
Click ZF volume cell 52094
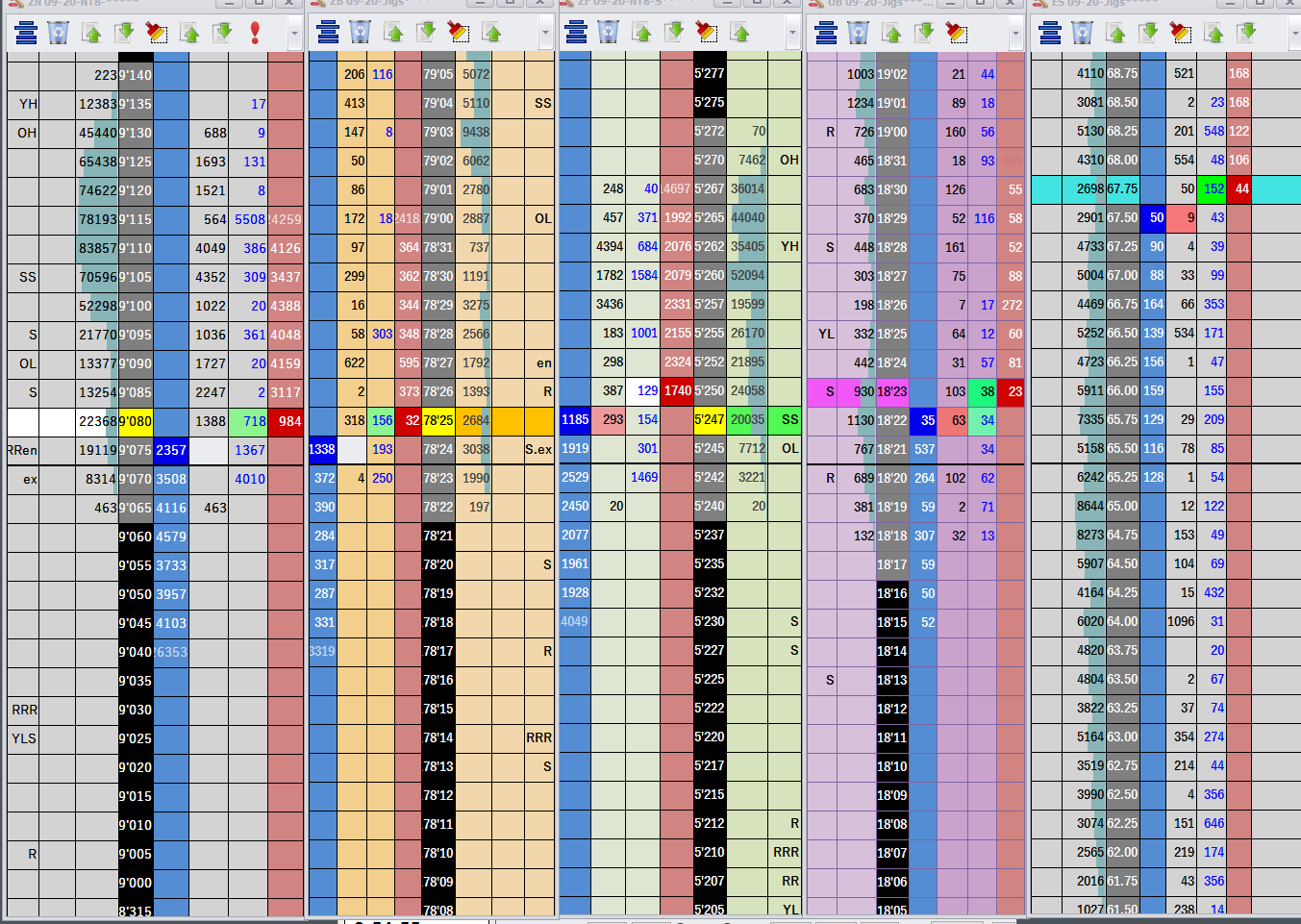pyautogui.click(x=747, y=275)
